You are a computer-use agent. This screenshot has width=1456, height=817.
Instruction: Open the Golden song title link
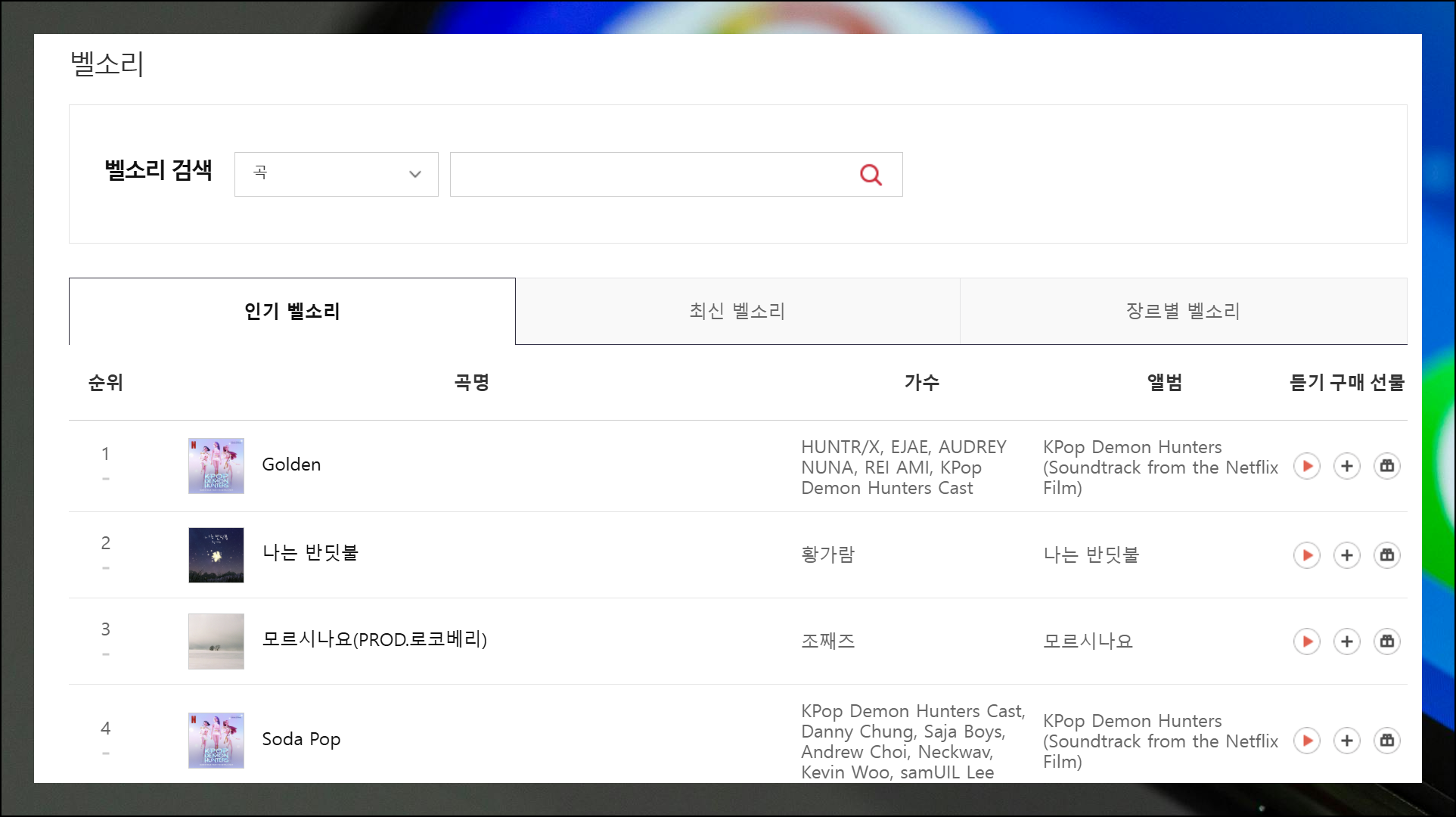click(x=291, y=464)
